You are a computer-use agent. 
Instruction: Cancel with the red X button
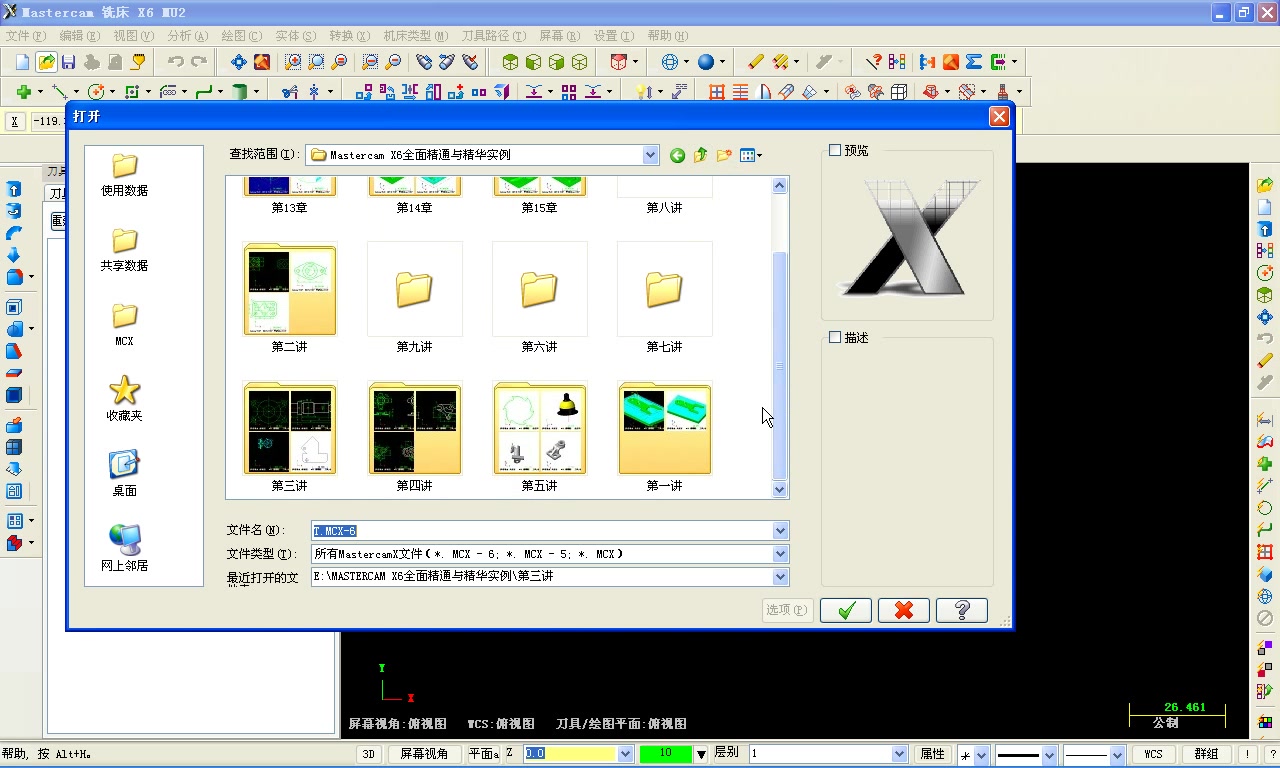903,610
